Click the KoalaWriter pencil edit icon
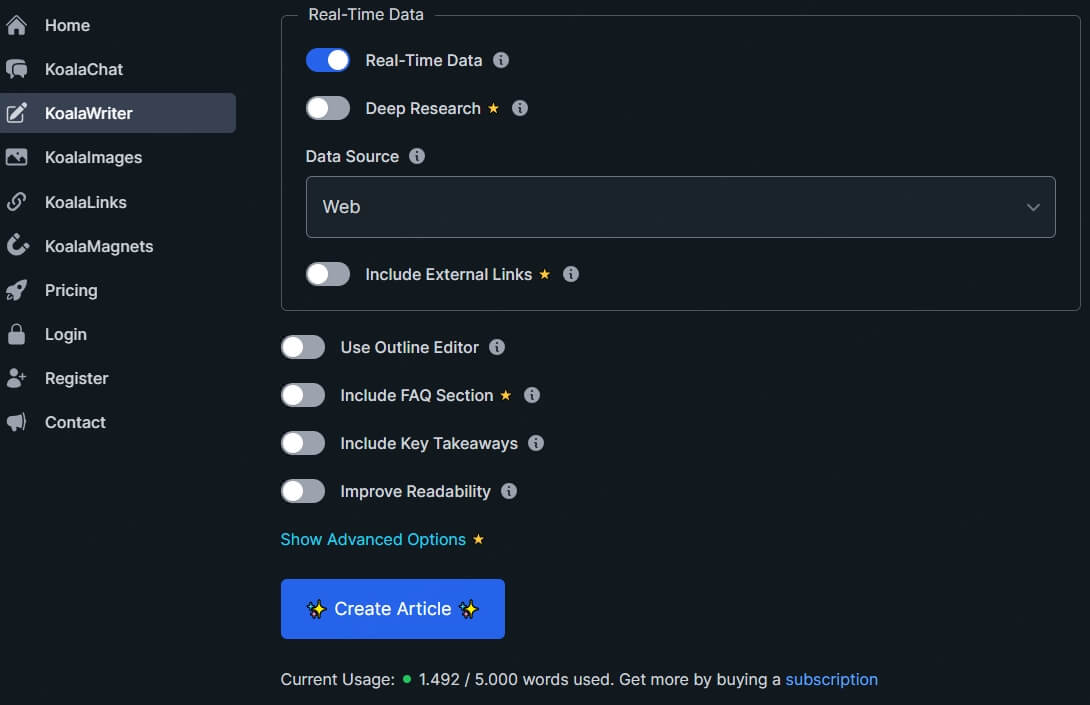The height and width of the screenshot is (705, 1090). (x=17, y=113)
